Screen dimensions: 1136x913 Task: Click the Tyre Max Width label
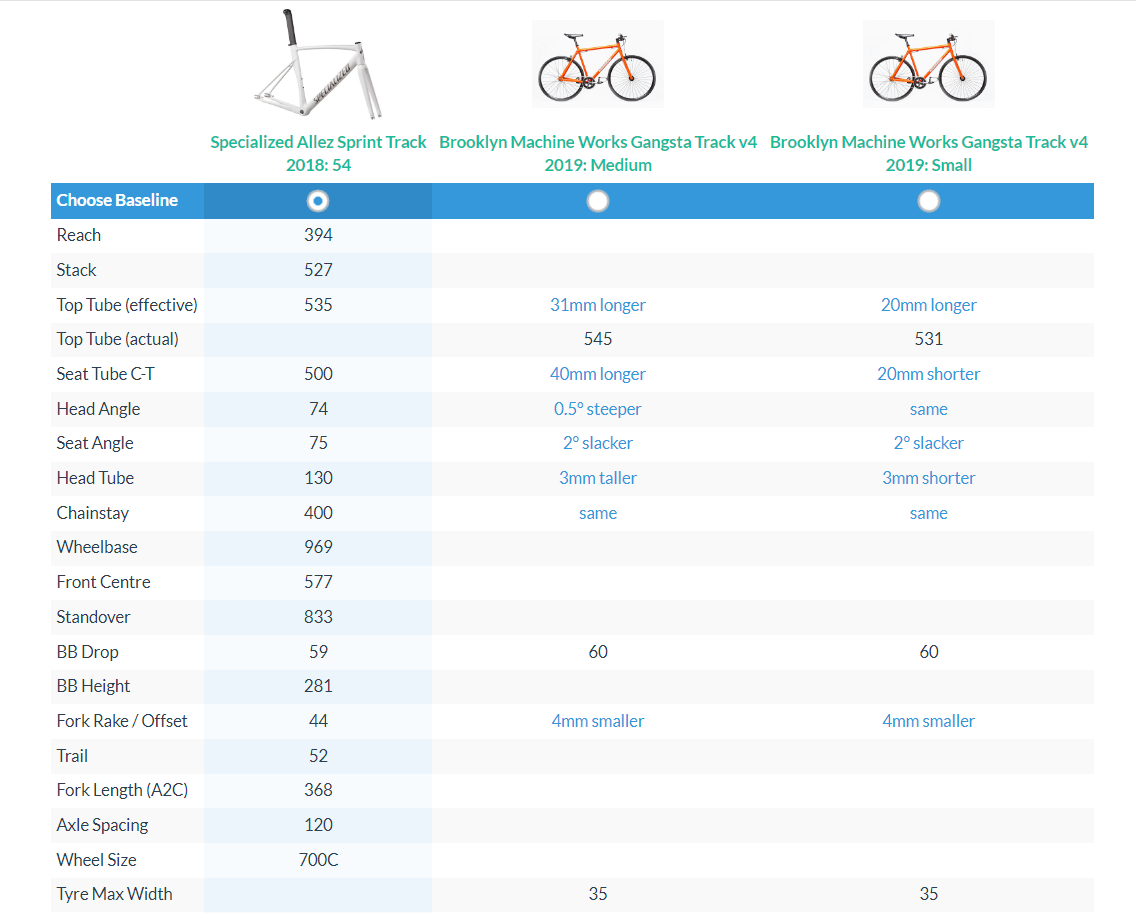(x=114, y=894)
